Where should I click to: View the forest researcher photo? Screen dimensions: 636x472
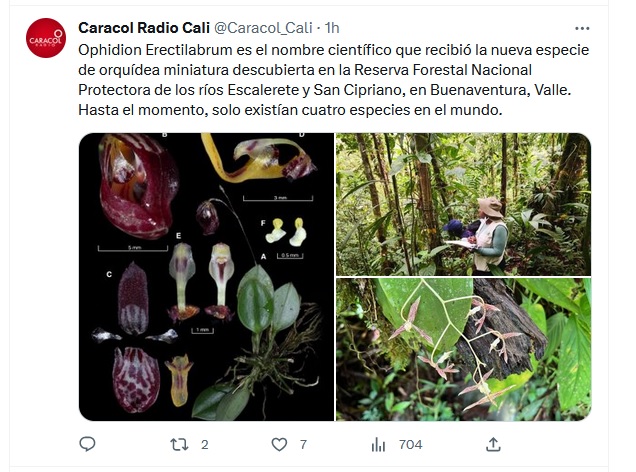[463, 204]
